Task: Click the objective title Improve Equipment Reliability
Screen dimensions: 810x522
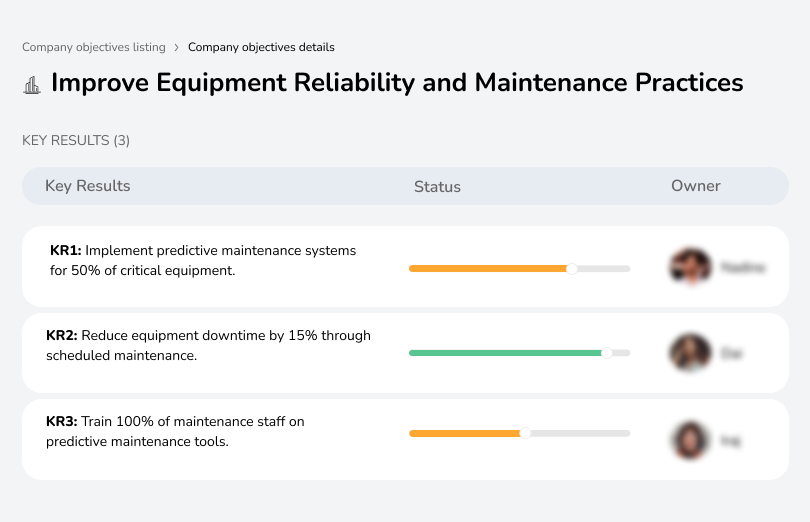Action: click(x=397, y=83)
